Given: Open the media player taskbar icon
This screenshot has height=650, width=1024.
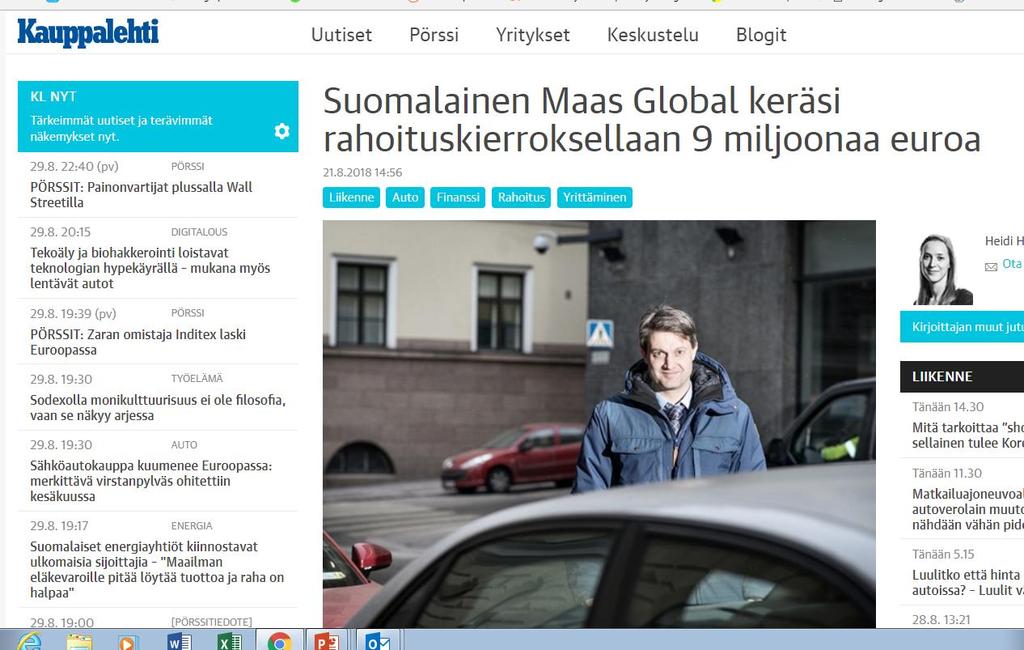Looking at the screenshot, I should point(128,642).
